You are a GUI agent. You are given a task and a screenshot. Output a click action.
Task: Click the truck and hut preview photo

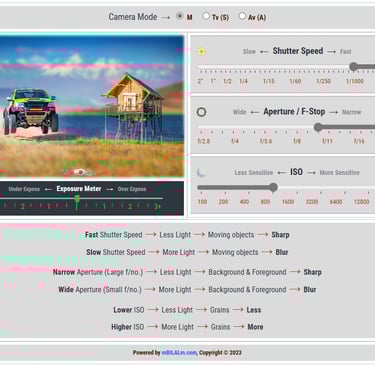(x=92, y=106)
